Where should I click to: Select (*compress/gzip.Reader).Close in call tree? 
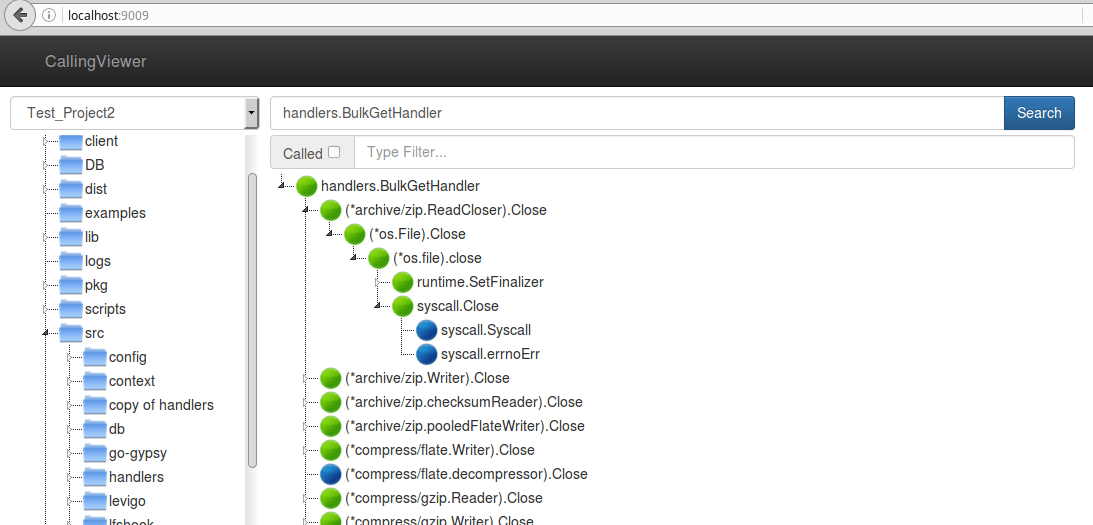point(443,498)
